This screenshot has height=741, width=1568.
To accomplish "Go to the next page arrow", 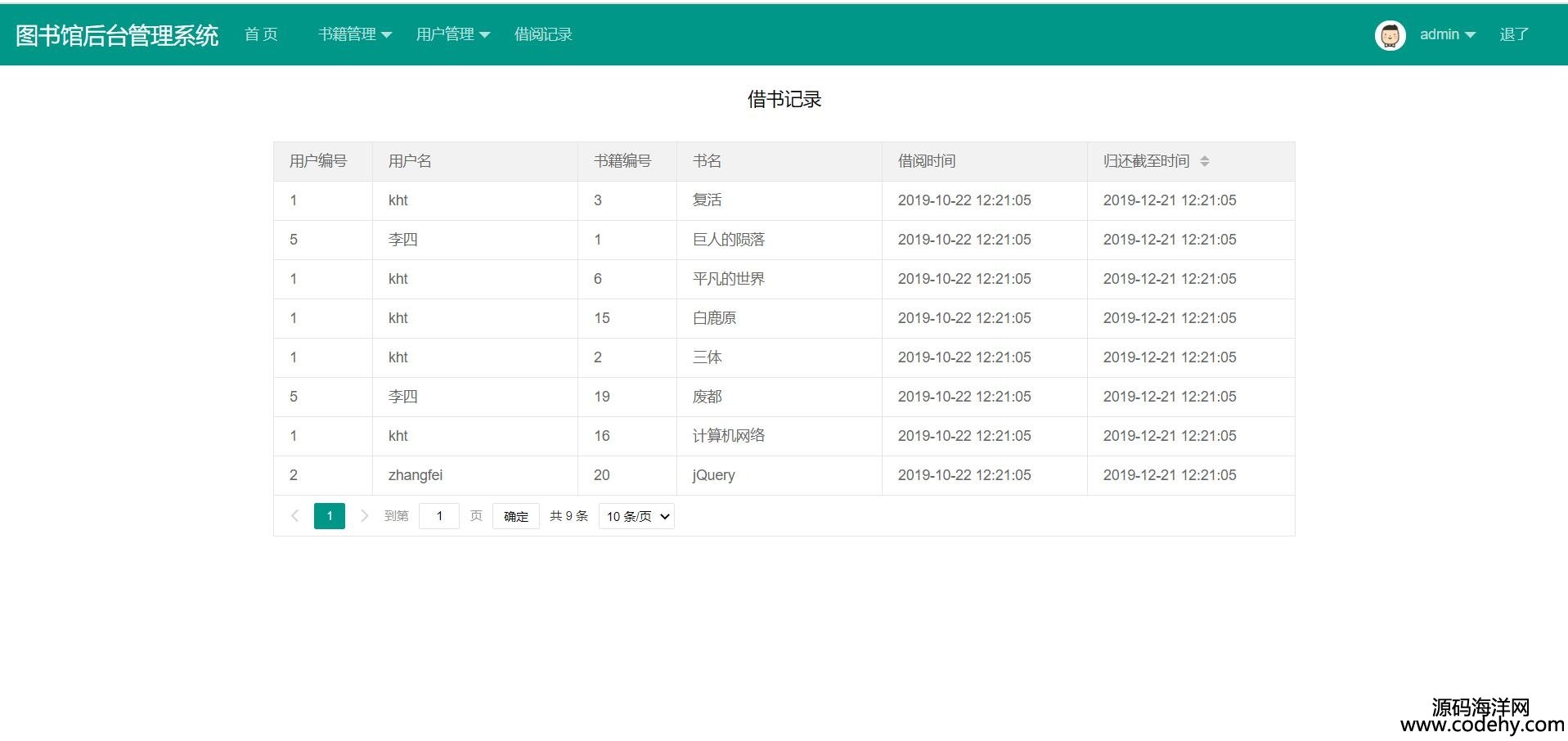I will coord(364,516).
